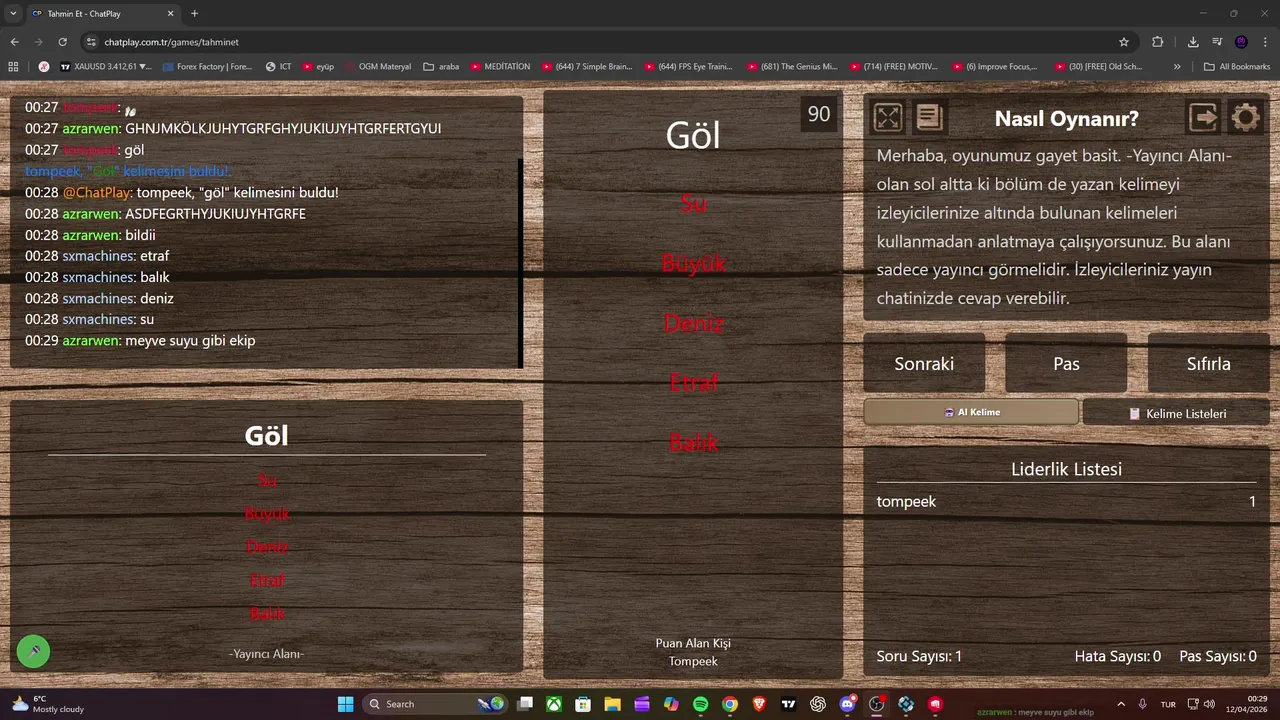Open the araba bookmarks folder
1280x720 pixels.
tap(441, 67)
